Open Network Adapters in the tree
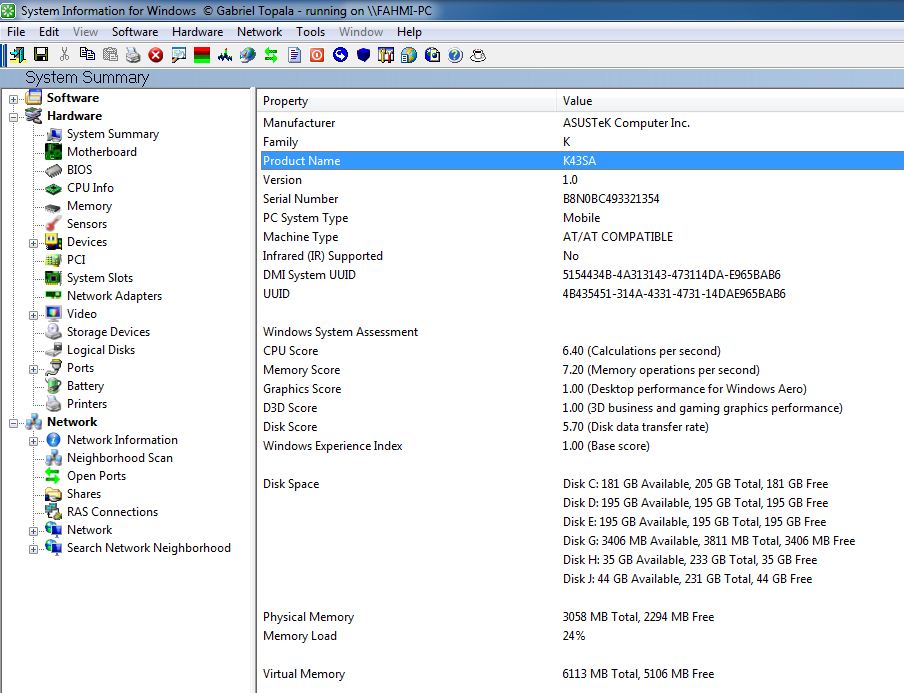This screenshot has width=904, height=693. click(114, 296)
